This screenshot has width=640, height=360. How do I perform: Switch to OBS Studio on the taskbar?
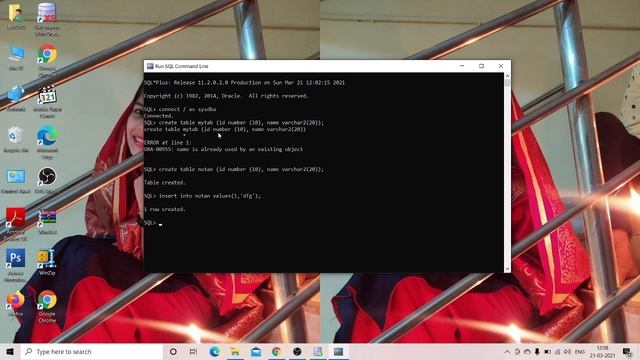(297, 351)
